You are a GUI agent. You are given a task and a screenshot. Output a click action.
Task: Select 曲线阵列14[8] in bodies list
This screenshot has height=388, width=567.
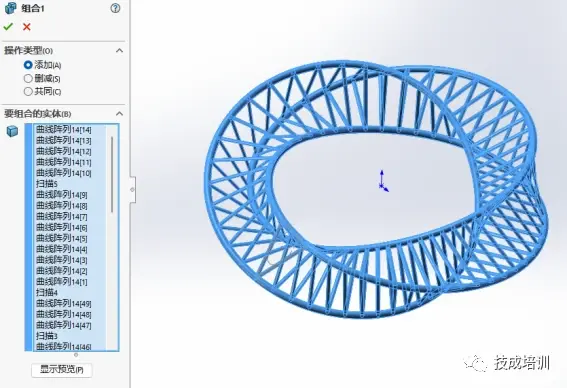click(62, 205)
